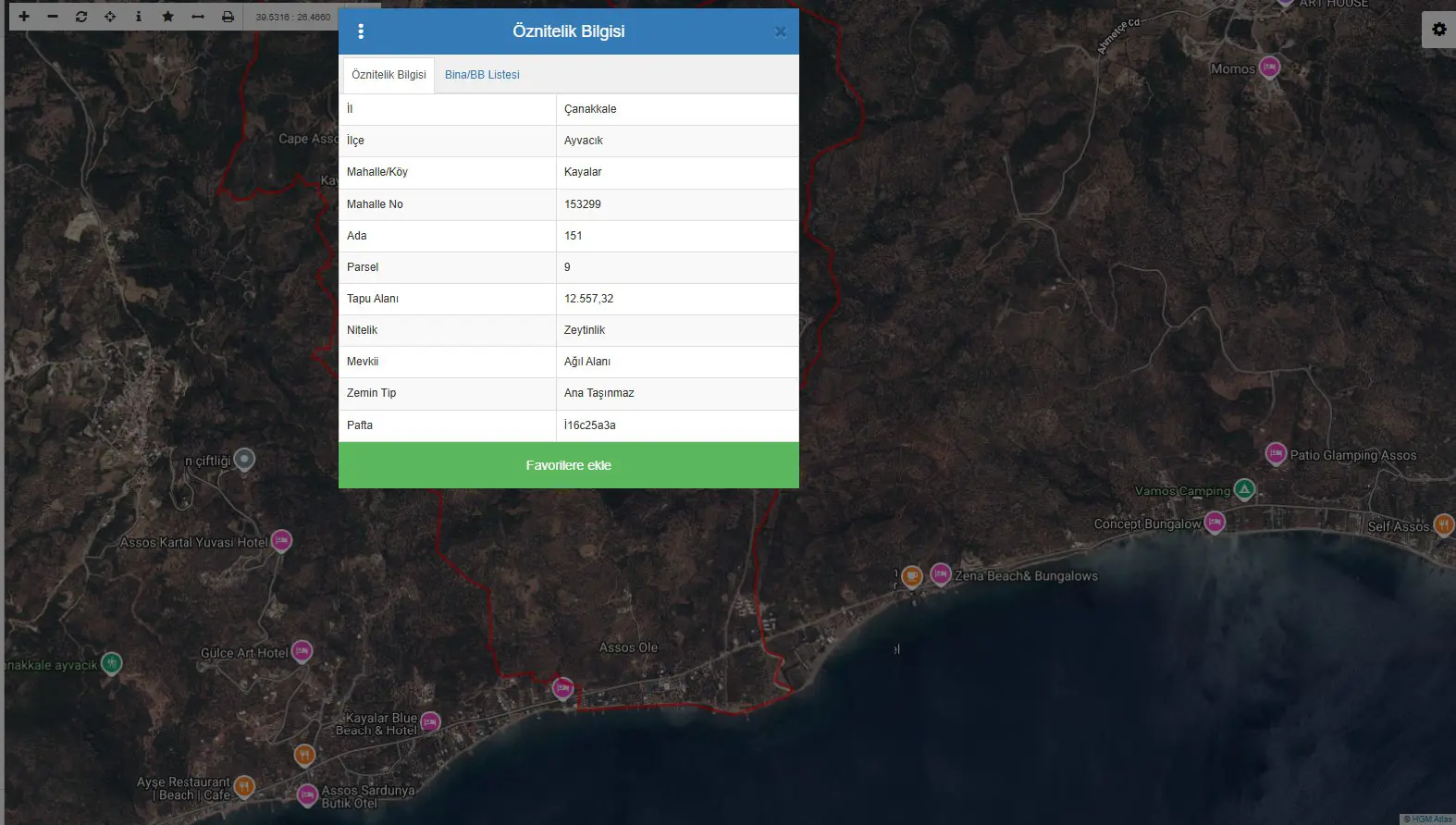The image size is (1456, 825).
Task: Click the Concept Bungalow hotel pin
Action: 1215,523
